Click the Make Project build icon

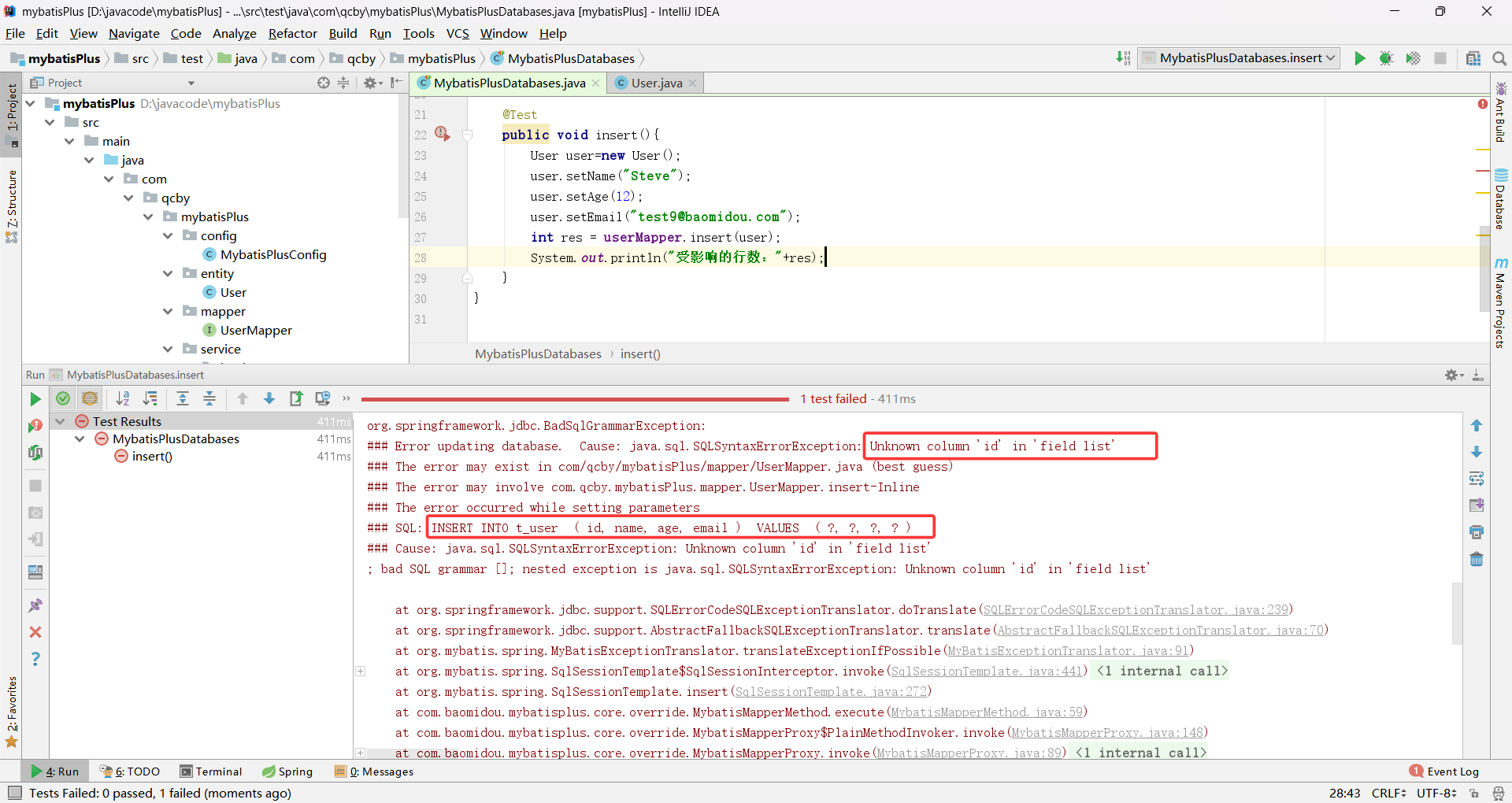click(x=1123, y=58)
